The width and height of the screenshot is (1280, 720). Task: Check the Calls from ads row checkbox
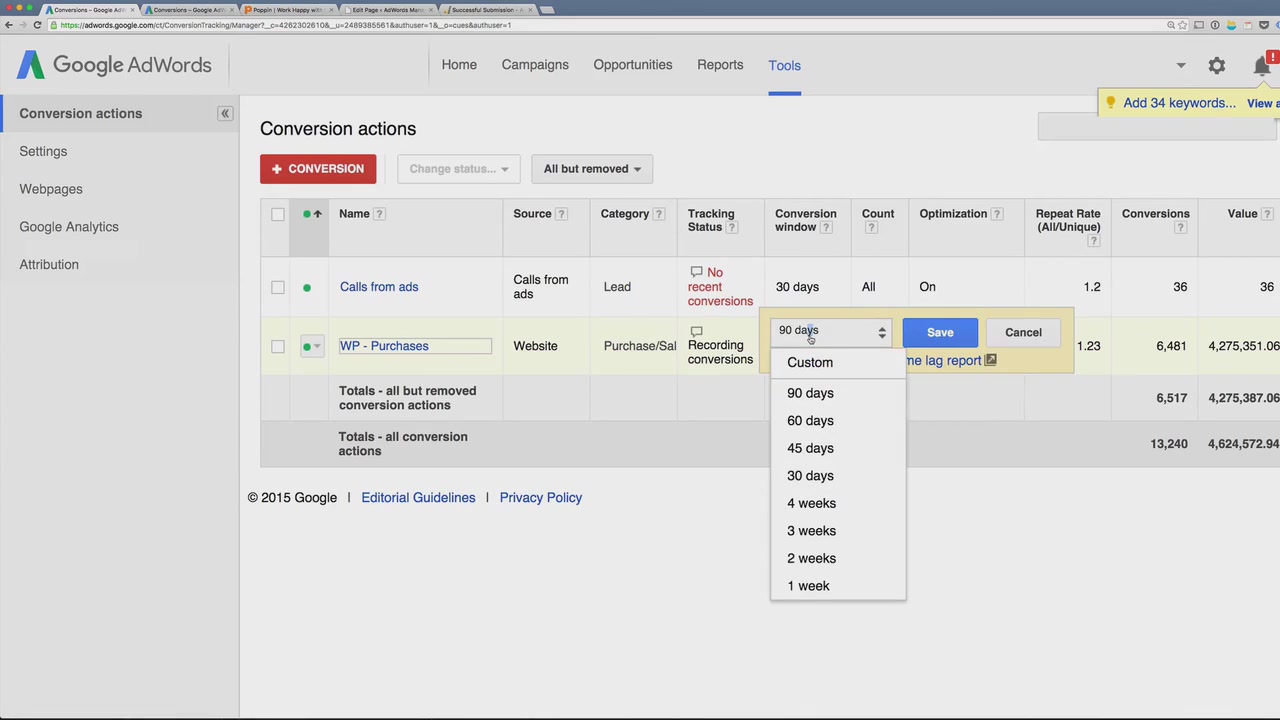pos(278,287)
